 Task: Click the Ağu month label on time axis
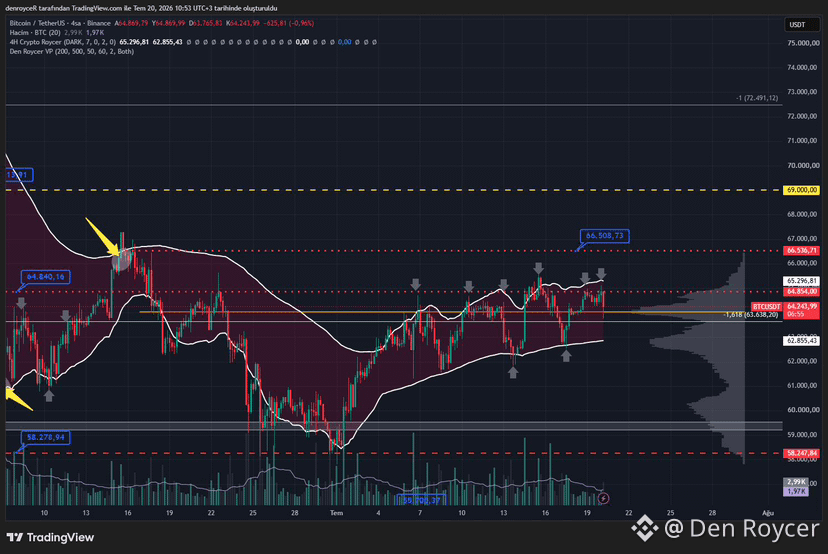768,513
